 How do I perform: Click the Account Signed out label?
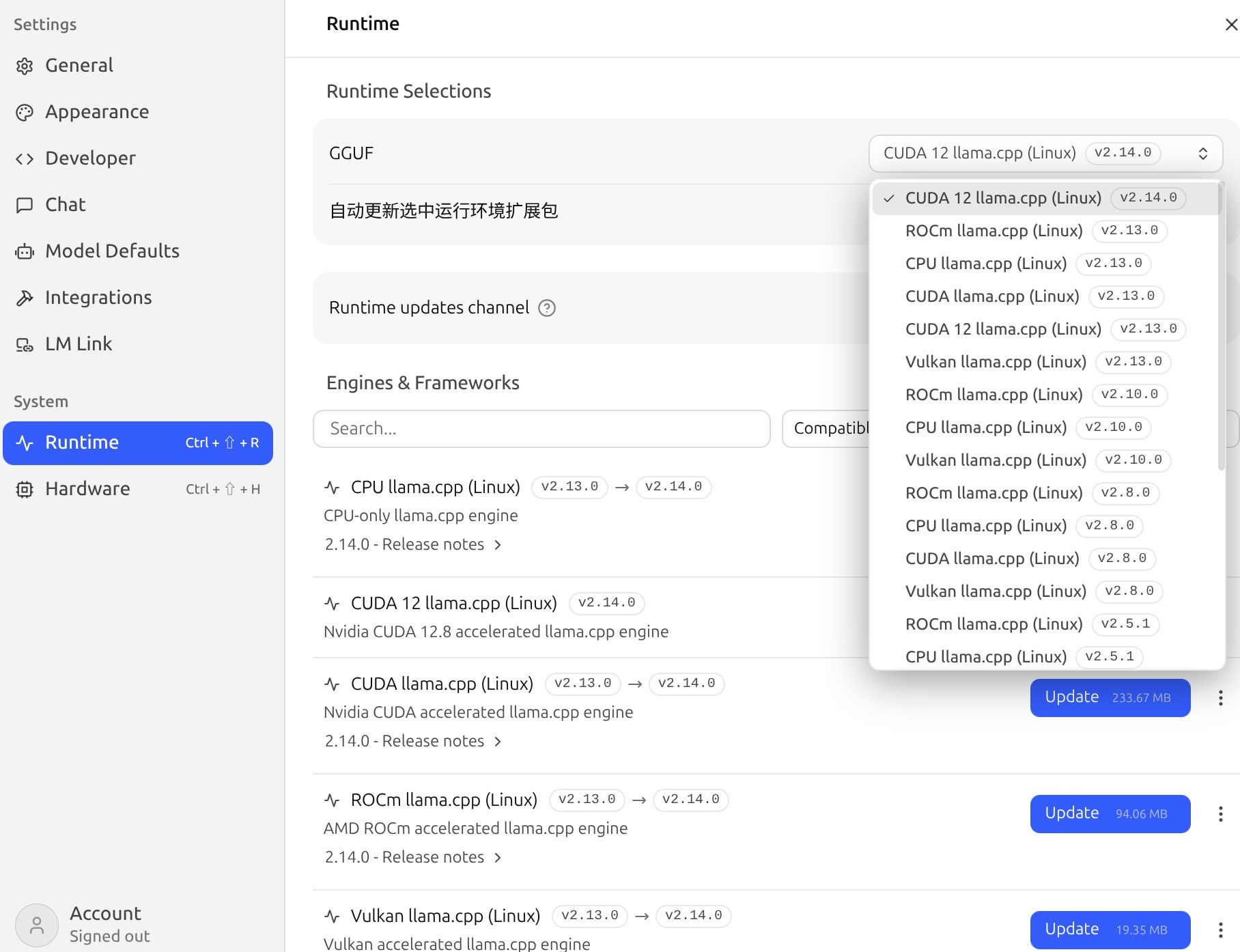pos(109,936)
